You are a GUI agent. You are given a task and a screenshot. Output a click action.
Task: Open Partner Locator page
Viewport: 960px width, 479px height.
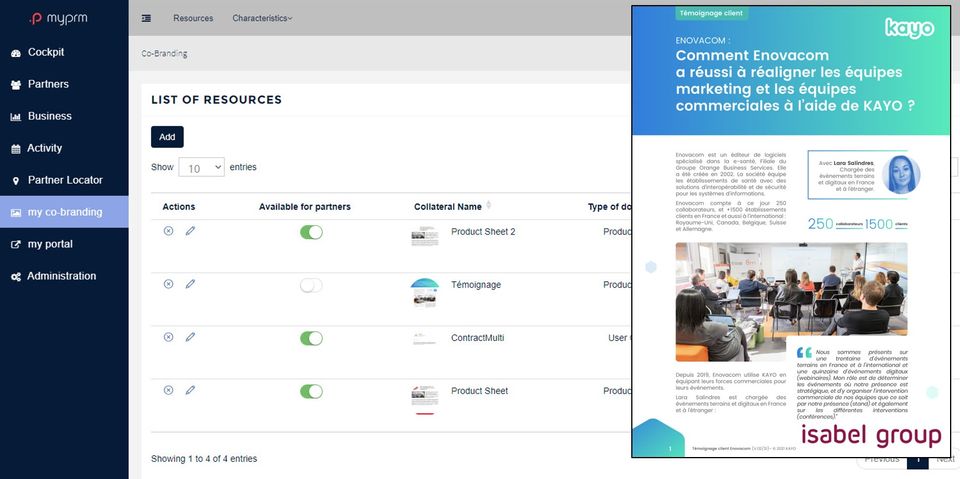(64, 180)
